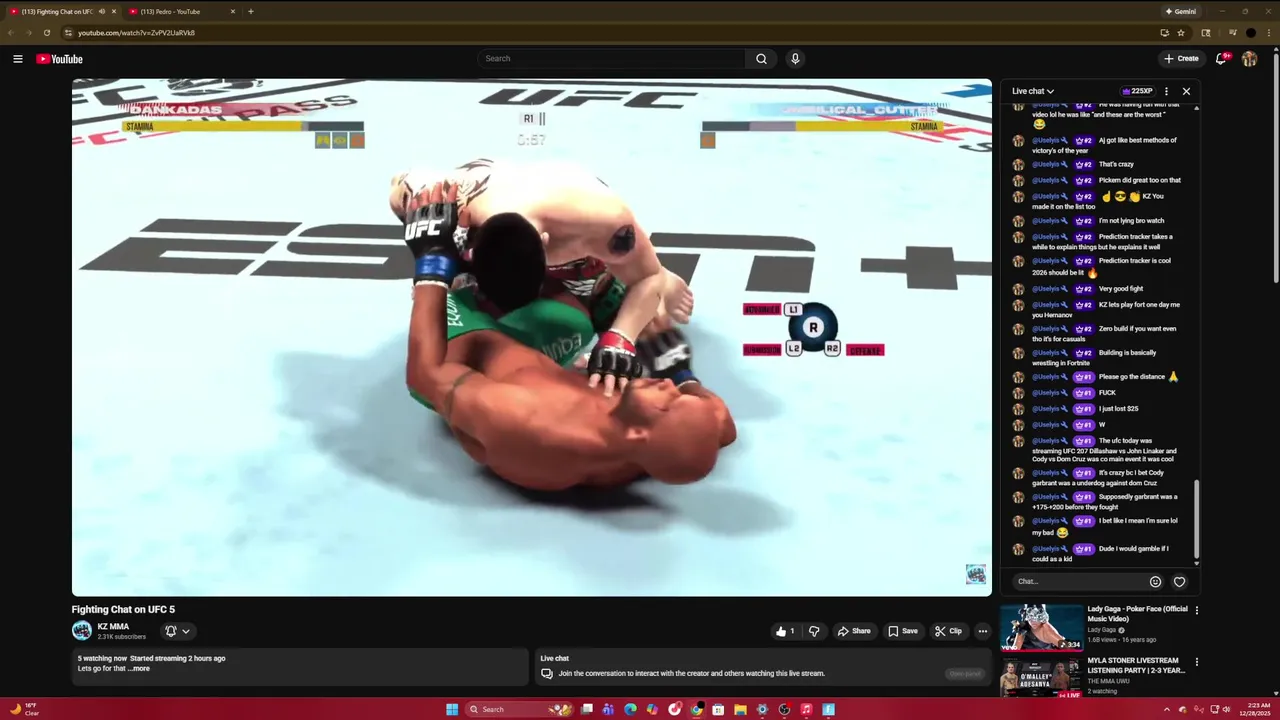
Task: Dislike the video with thumbs down
Action: coord(814,631)
